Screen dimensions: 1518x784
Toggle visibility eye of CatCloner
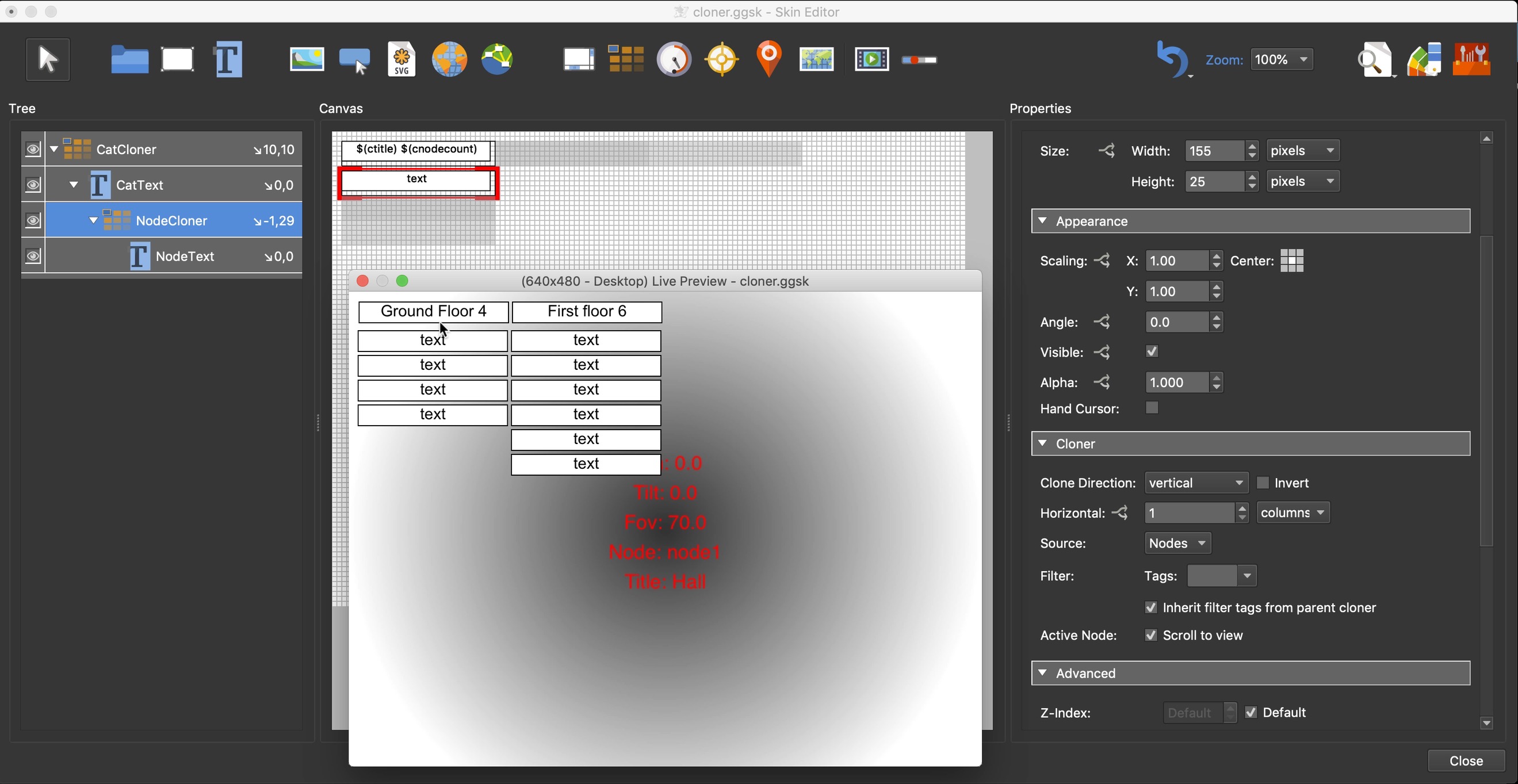(x=33, y=149)
